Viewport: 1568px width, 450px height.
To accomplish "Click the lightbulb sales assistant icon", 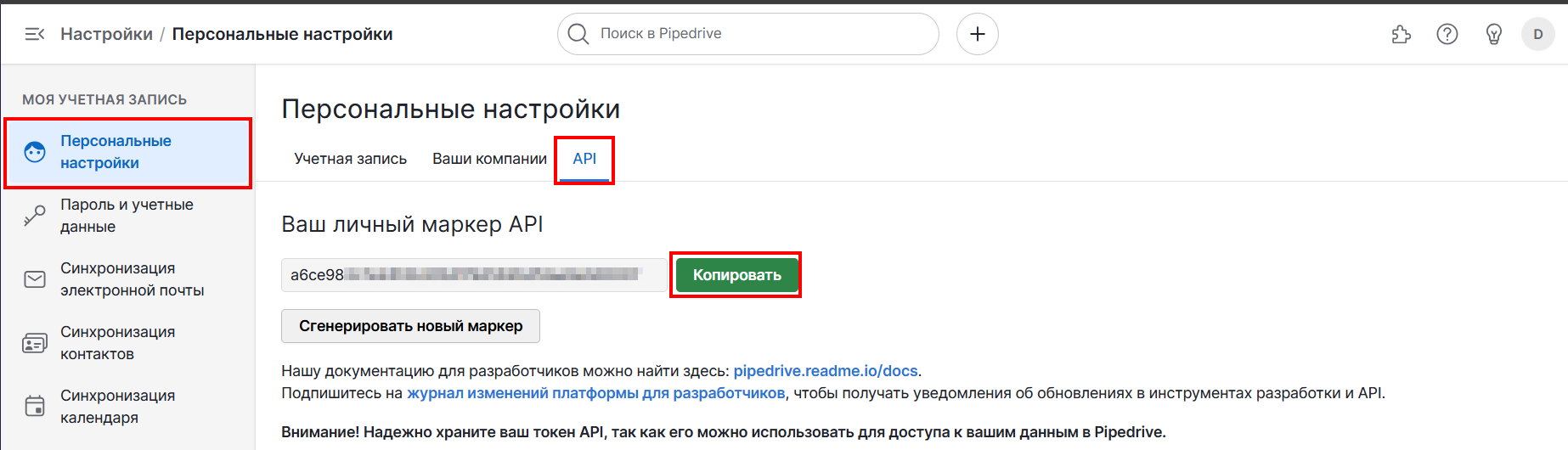I will [1493, 34].
